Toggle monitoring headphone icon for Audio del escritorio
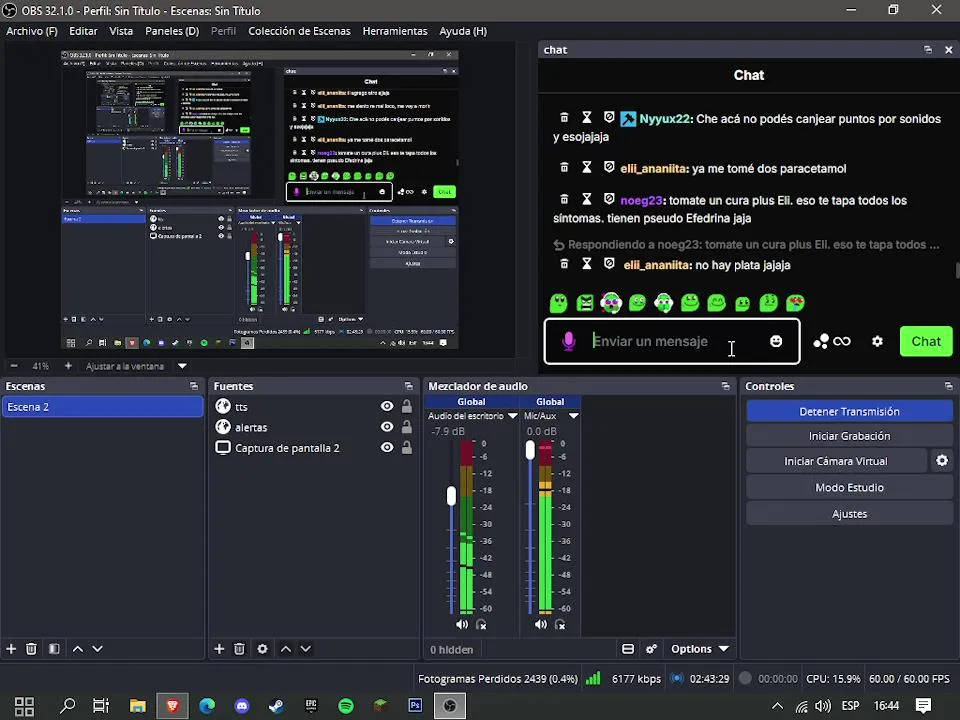The image size is (960, 720). (x=481, y=624)
